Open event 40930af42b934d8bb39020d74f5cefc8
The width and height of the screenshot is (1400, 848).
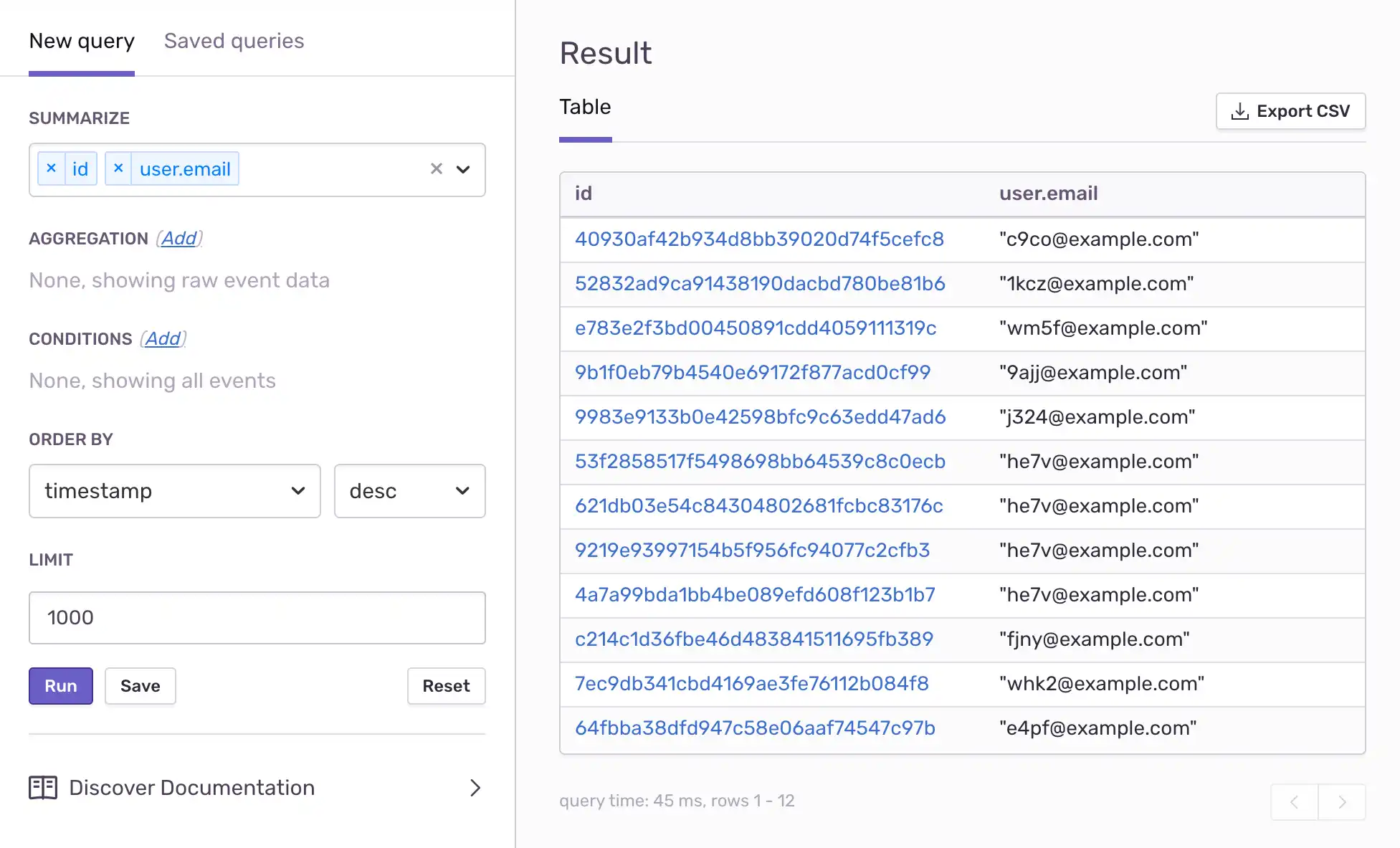[759, 239]
